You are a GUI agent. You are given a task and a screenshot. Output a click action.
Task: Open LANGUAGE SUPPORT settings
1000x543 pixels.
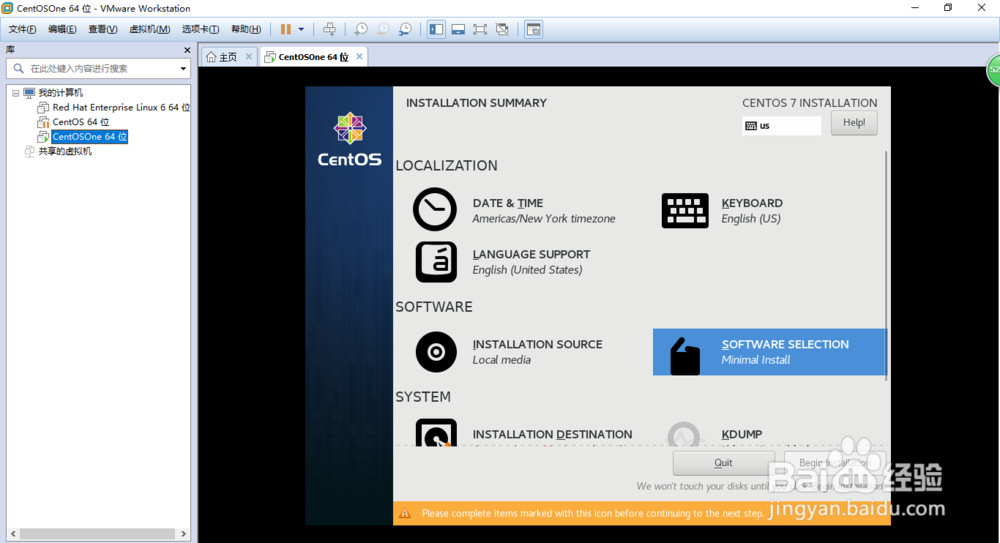click(x=531, y=262)
